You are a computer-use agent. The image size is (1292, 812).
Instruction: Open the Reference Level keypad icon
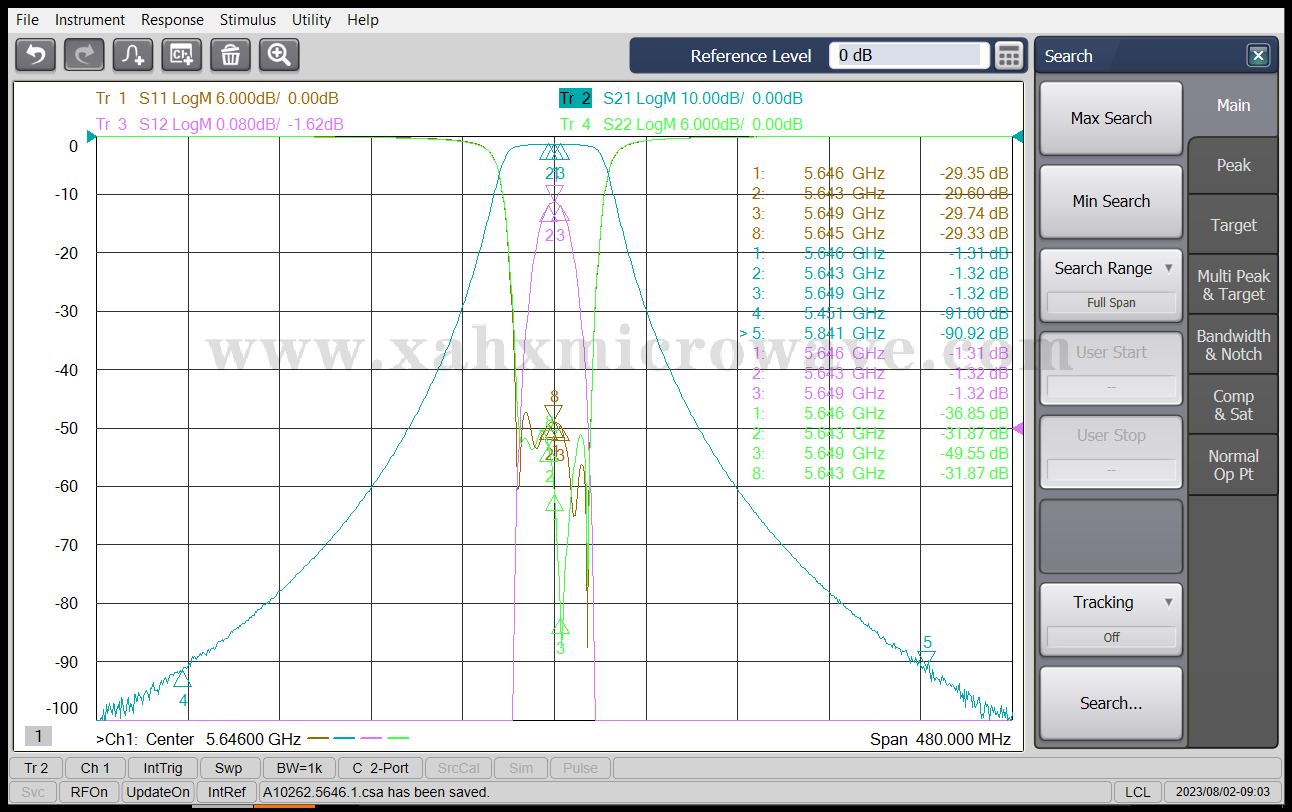click(1010, 56)
